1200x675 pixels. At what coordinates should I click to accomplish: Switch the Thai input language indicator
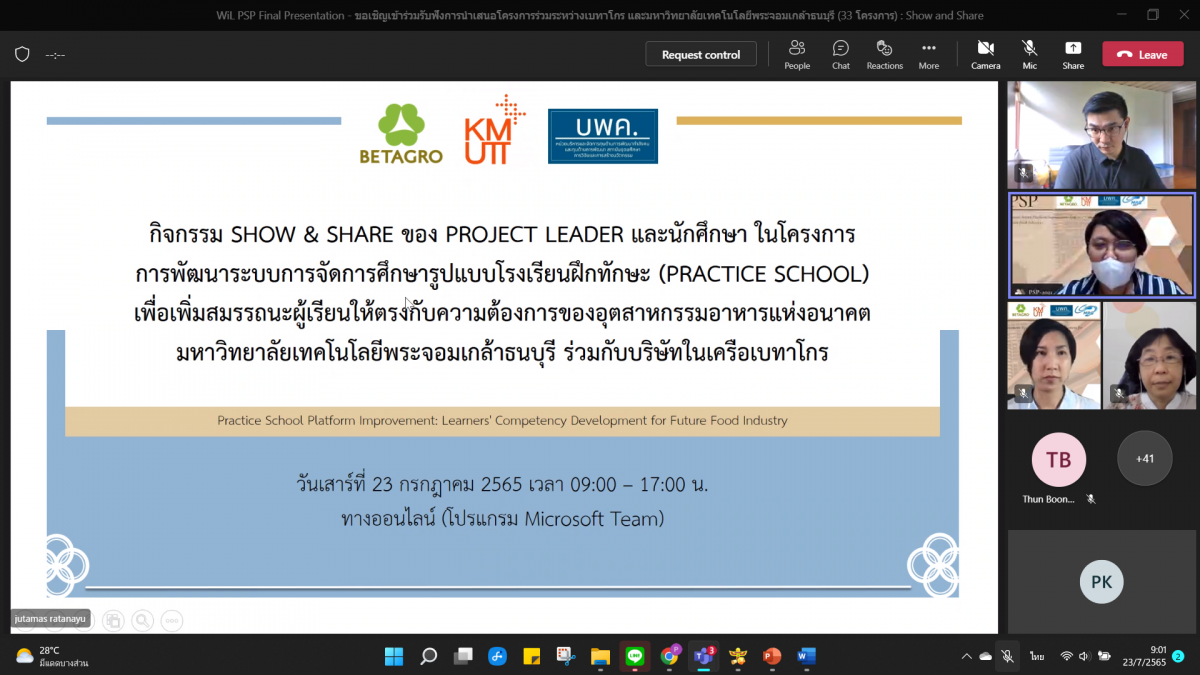(x=1037, y=656)
